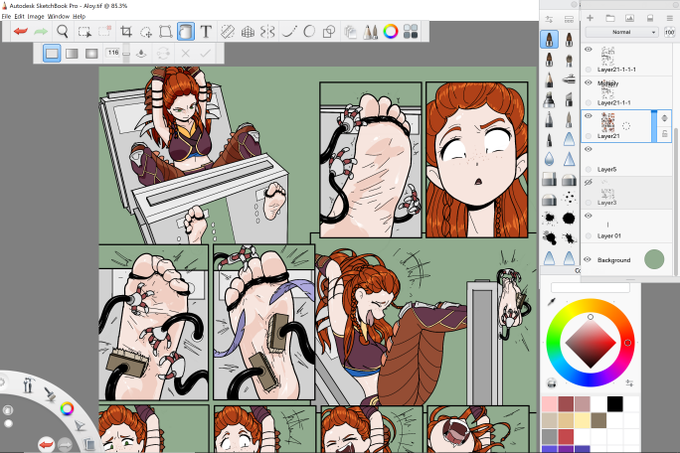Pick the light pink color swatch
Viewport: 680px width, 453px height.
pos(549,404)
